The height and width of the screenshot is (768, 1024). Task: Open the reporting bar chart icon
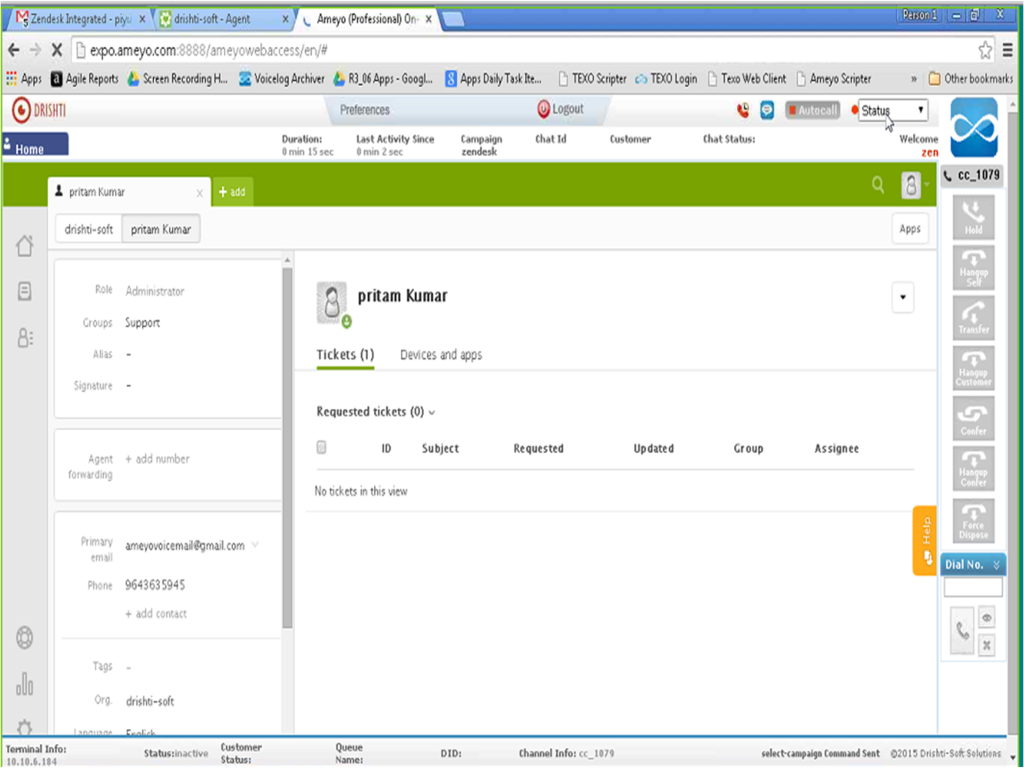click(x=25, y=685)
